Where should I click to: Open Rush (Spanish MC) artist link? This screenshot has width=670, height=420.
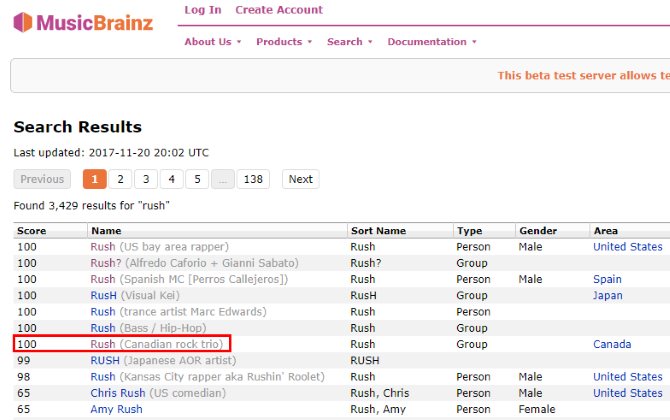click(103, 279)
